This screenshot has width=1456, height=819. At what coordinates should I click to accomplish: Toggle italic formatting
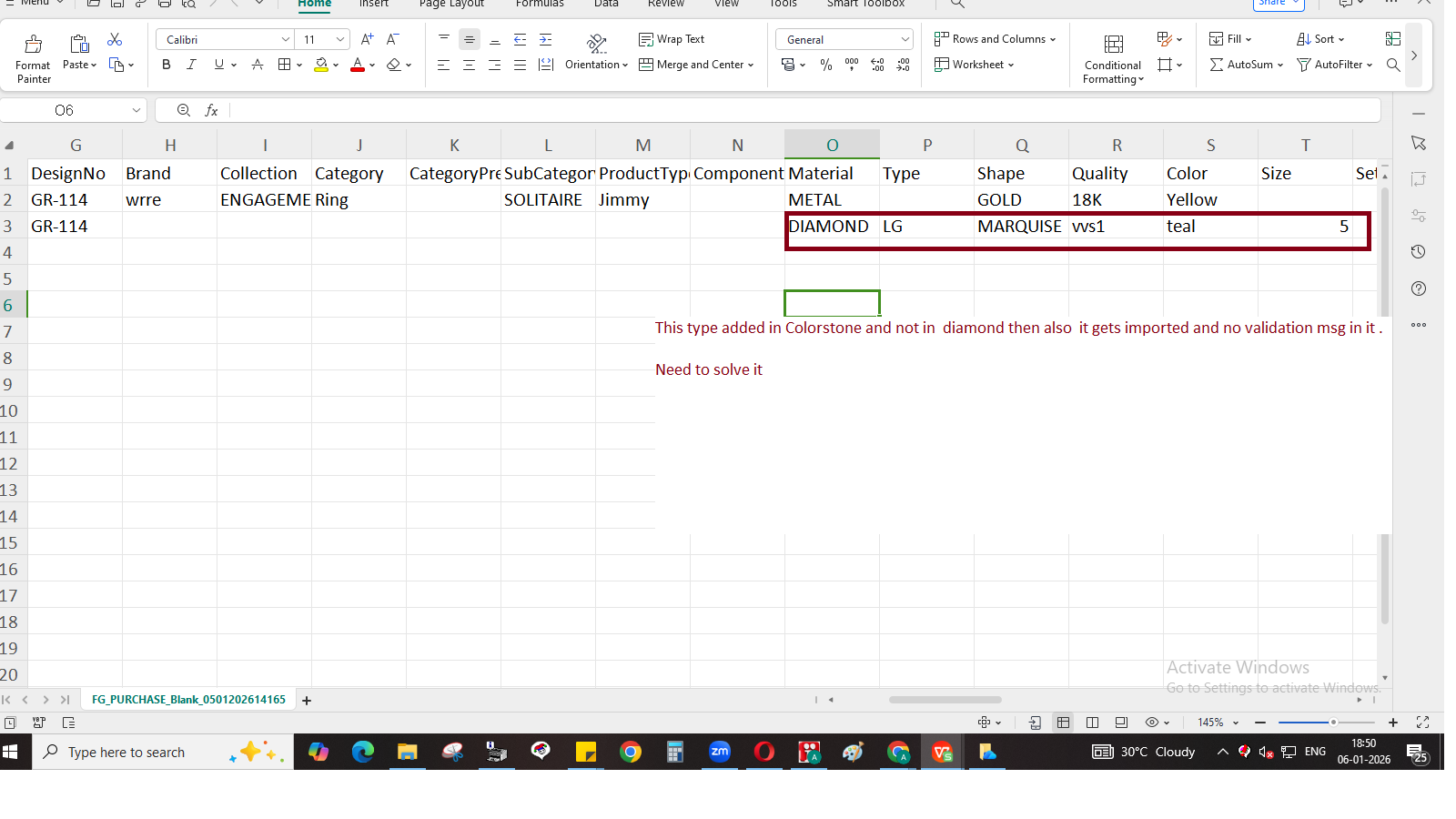pos(191,65)
